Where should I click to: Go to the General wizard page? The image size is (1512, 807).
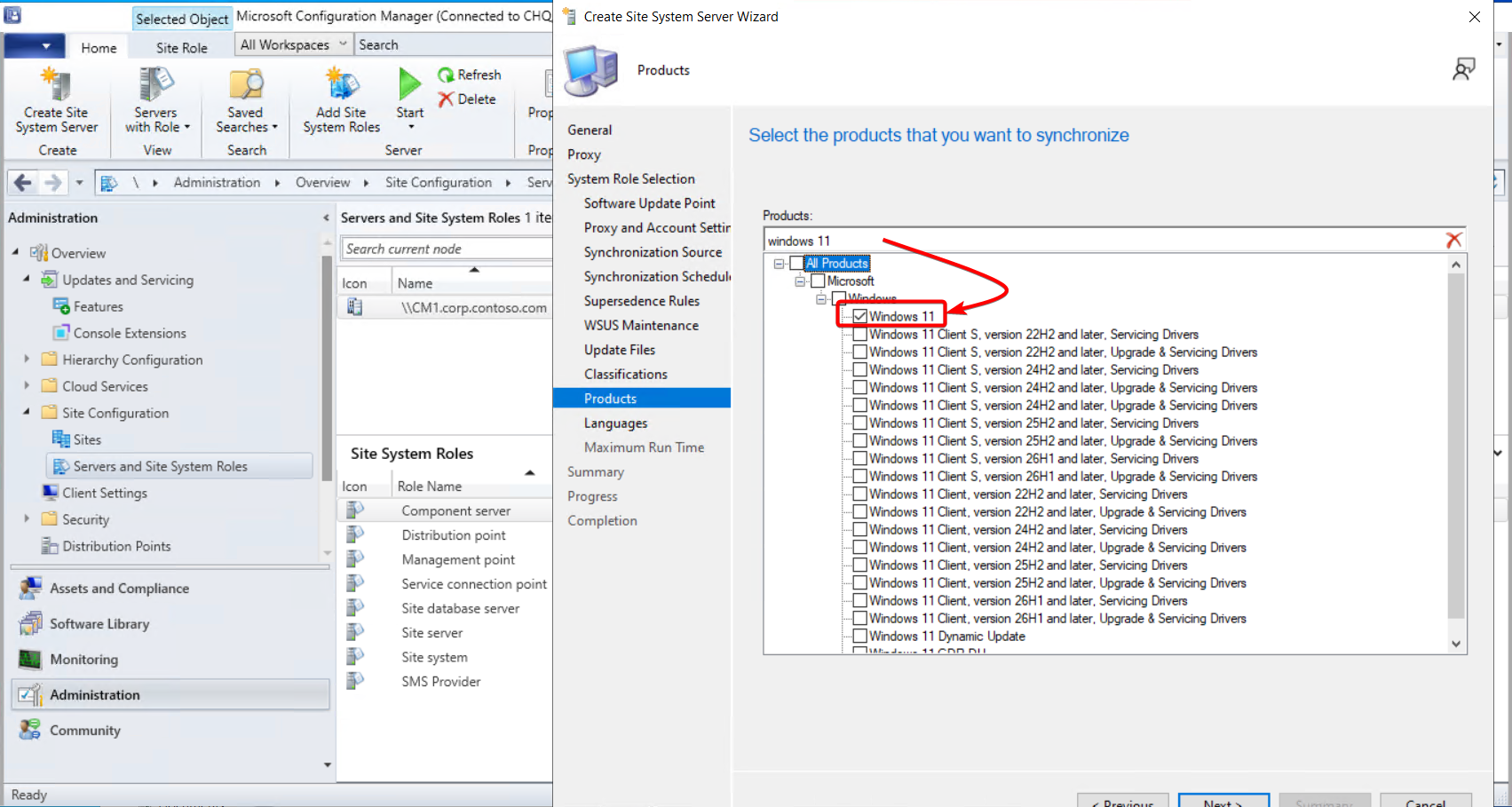pyautogui.click(x=590, y=131)
